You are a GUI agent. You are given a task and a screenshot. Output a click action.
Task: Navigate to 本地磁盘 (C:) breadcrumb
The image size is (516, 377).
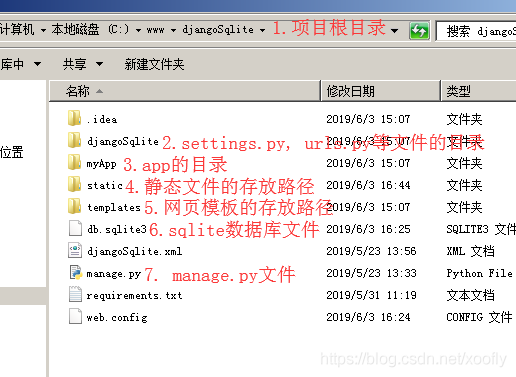pyautogui.click(x=90, y=30)
